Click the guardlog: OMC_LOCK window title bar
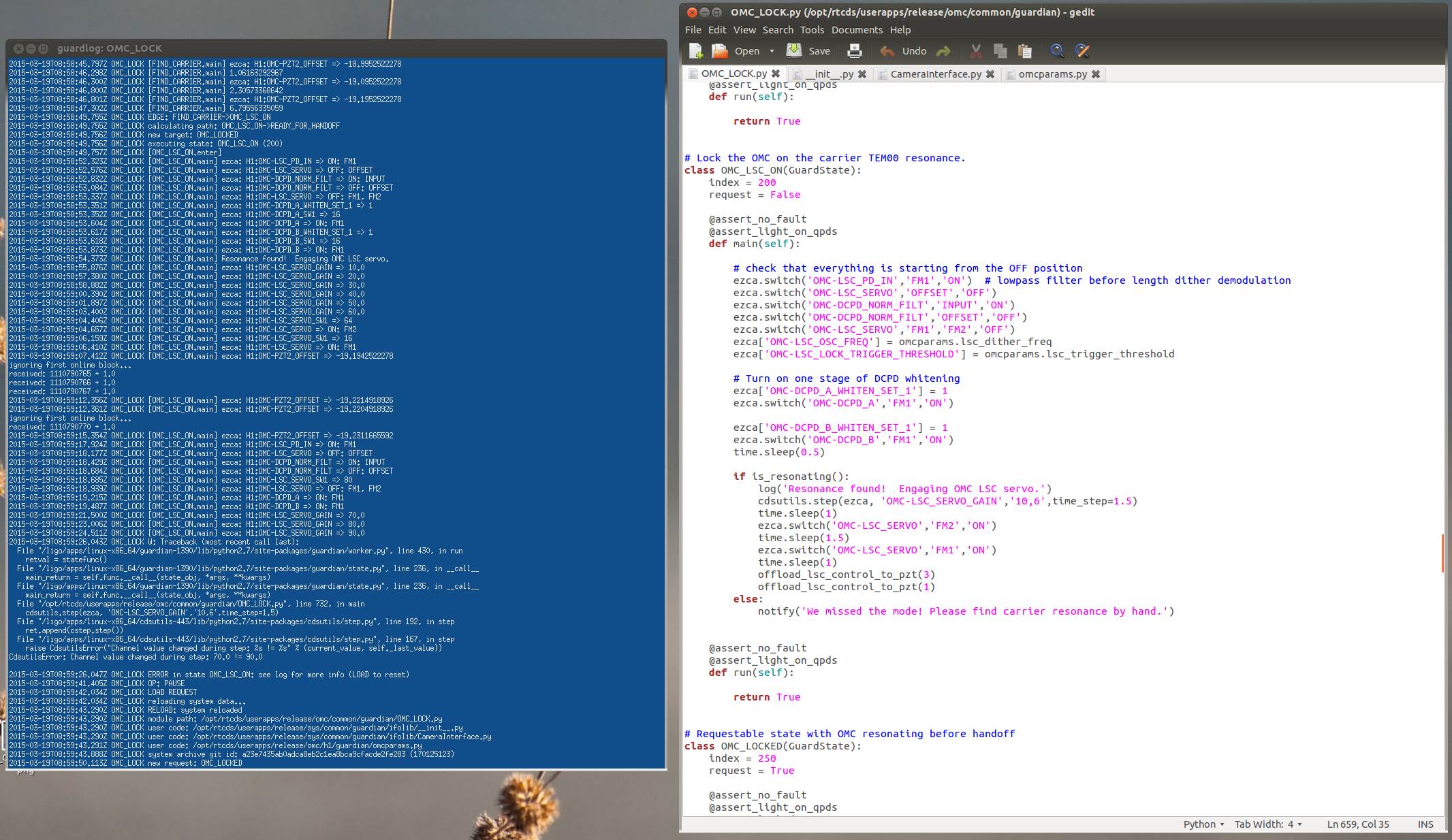 [336, 48]
